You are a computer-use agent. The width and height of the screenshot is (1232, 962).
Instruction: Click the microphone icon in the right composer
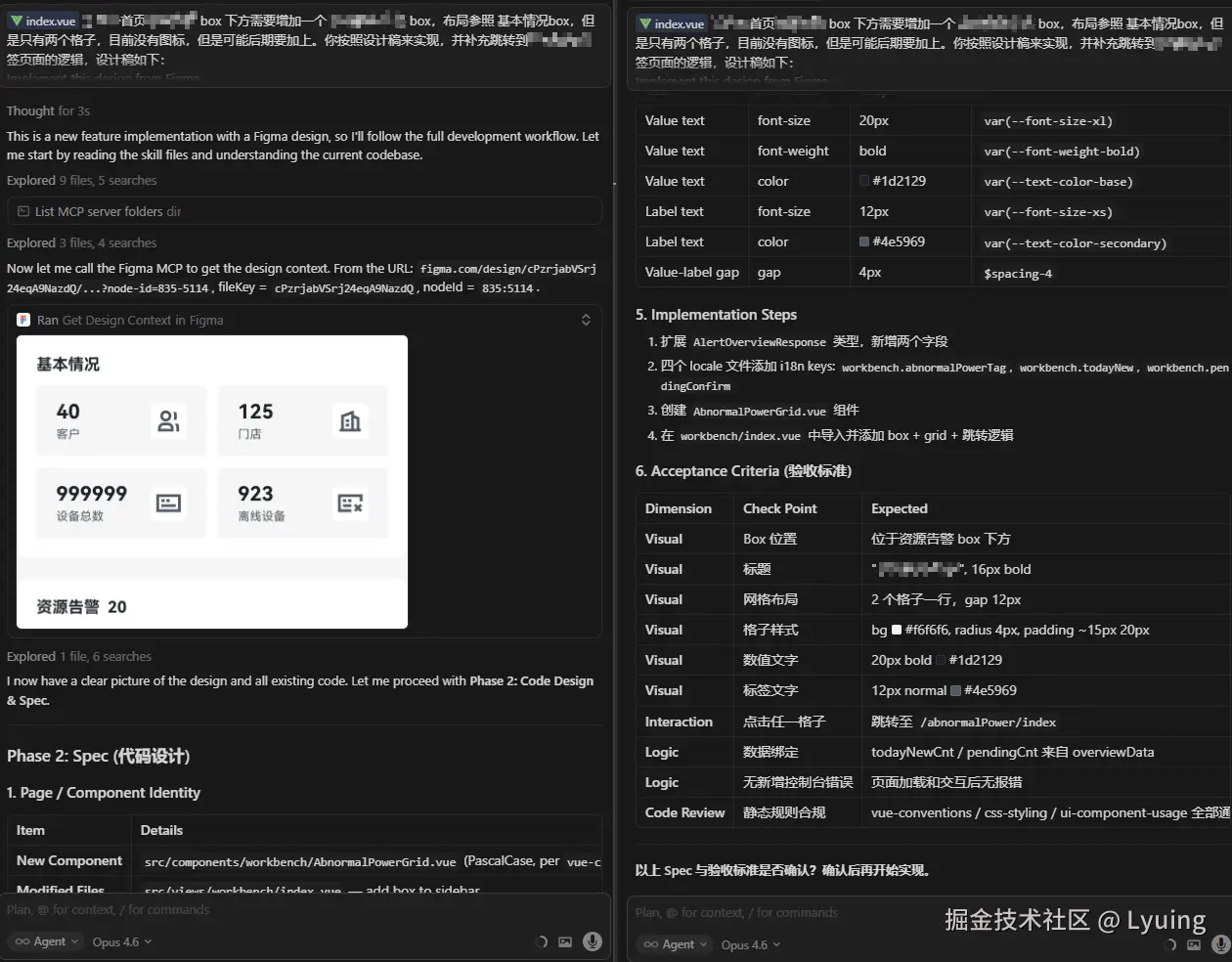click(1222, 944)
